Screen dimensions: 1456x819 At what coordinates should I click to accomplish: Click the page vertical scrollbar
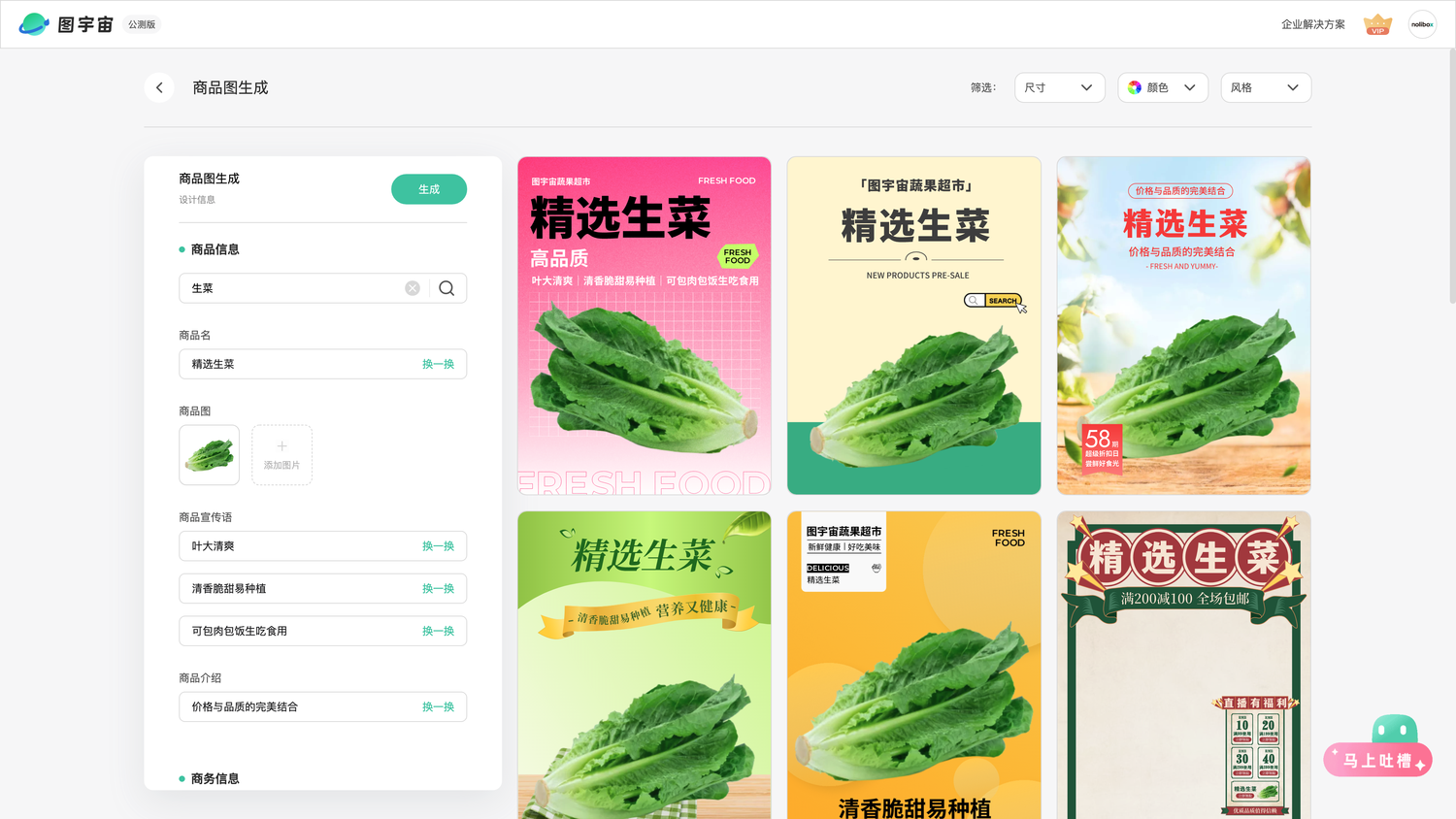[x=1451, y=175]
